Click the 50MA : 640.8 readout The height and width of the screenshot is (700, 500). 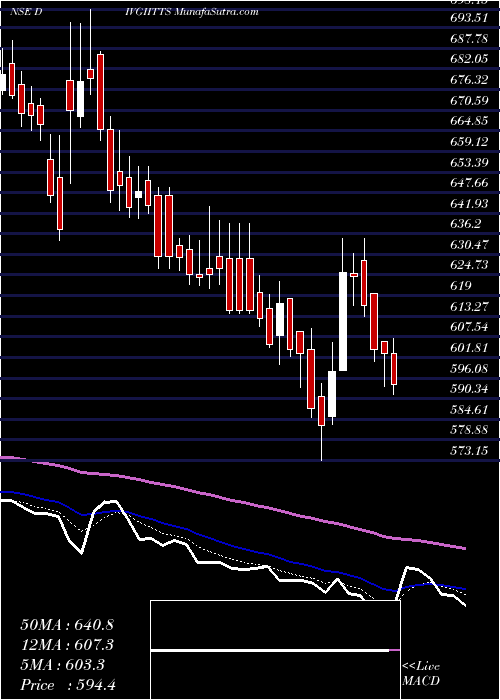(67, 625)
